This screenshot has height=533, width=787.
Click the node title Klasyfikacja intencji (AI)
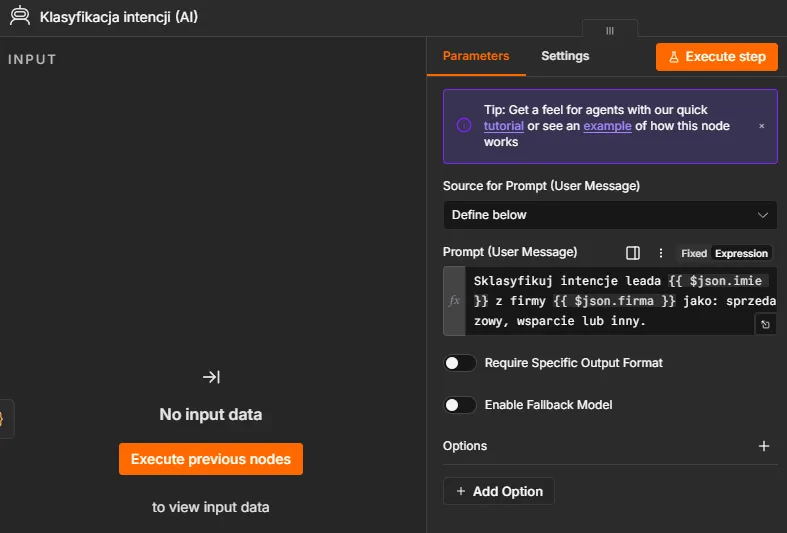coord(119,17)
